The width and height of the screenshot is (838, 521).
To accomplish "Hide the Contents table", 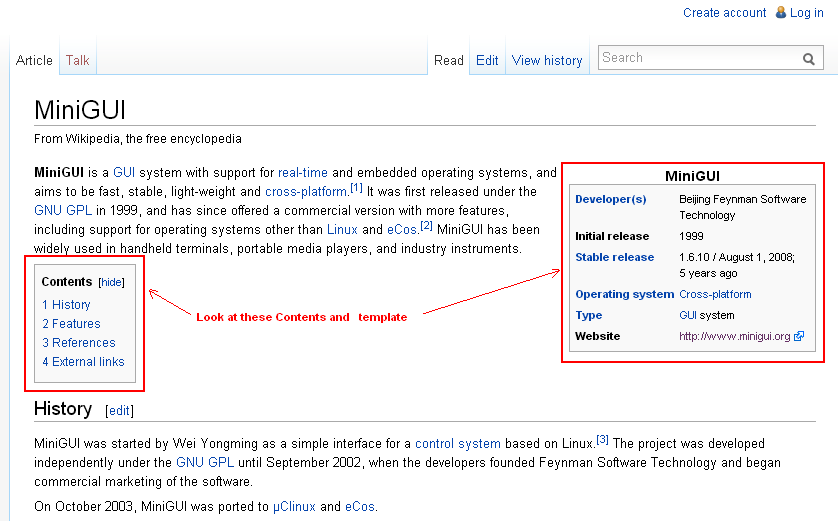I will pyautogui.click(x=111, y=283).
